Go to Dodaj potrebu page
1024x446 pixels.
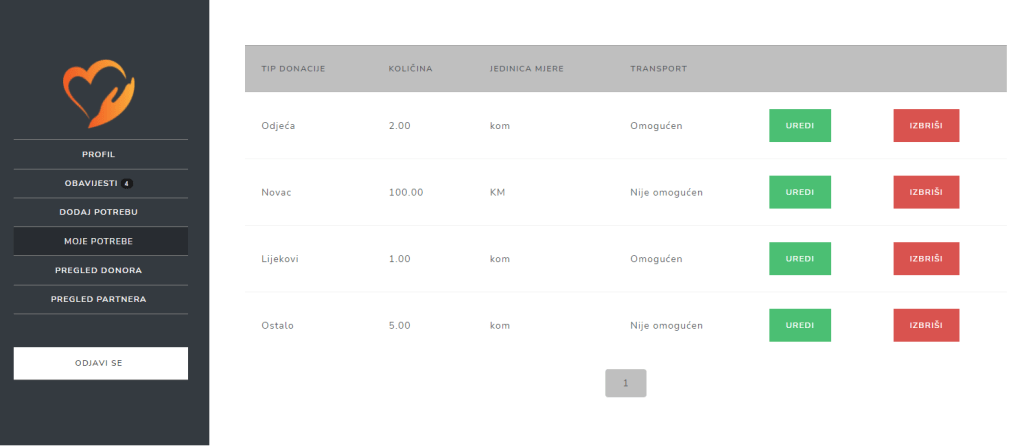tap(99, 212)
